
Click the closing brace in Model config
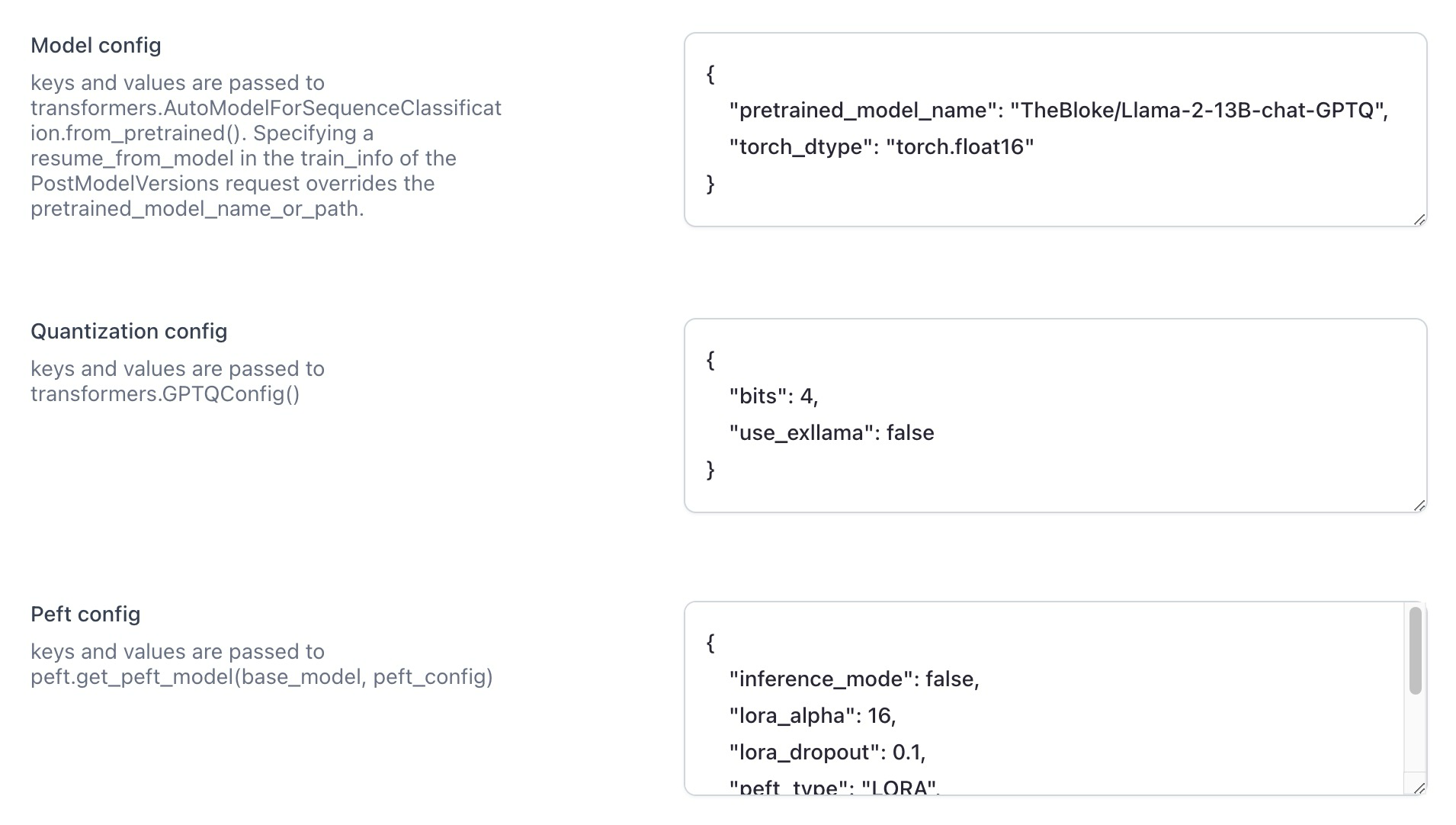click(x=710, y=184)
